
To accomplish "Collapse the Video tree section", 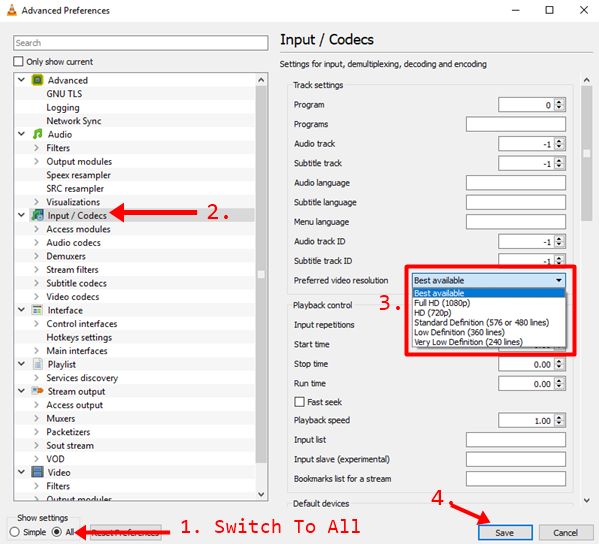I will tap(21, 472).
